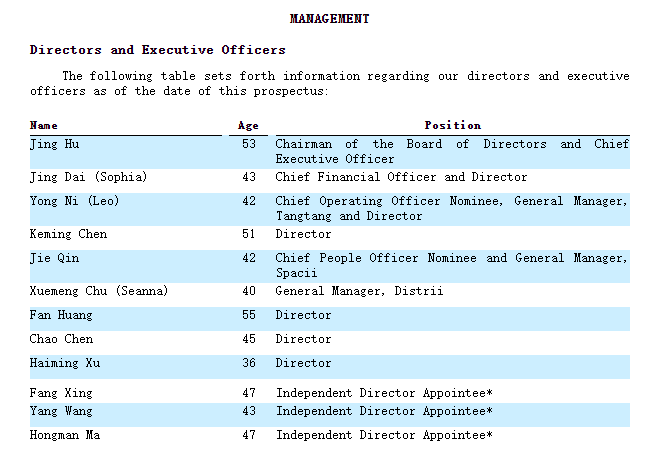Click Chao Chen's age 45

[249, 339]
